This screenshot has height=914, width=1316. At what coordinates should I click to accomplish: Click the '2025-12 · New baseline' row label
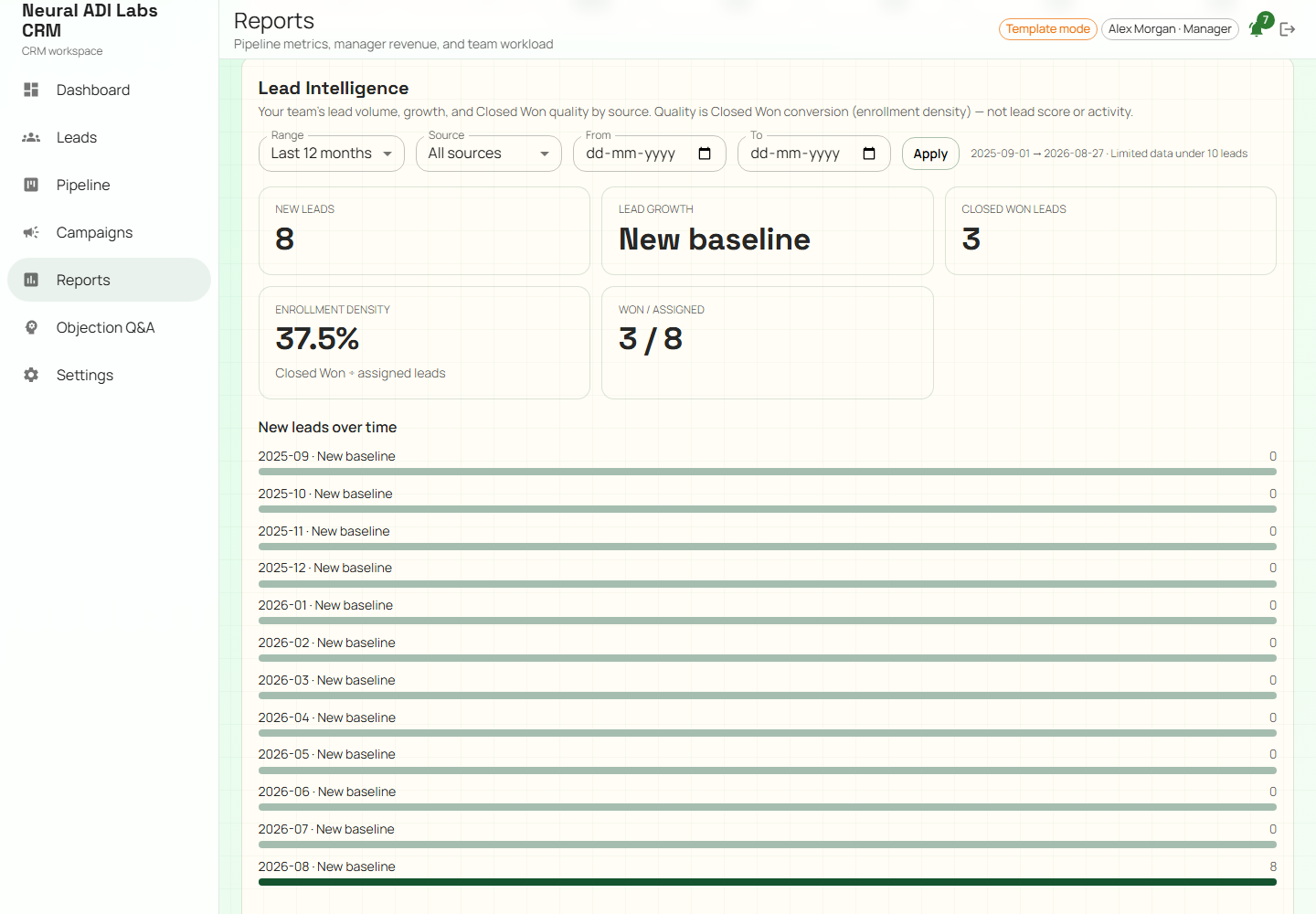(325, 568)
